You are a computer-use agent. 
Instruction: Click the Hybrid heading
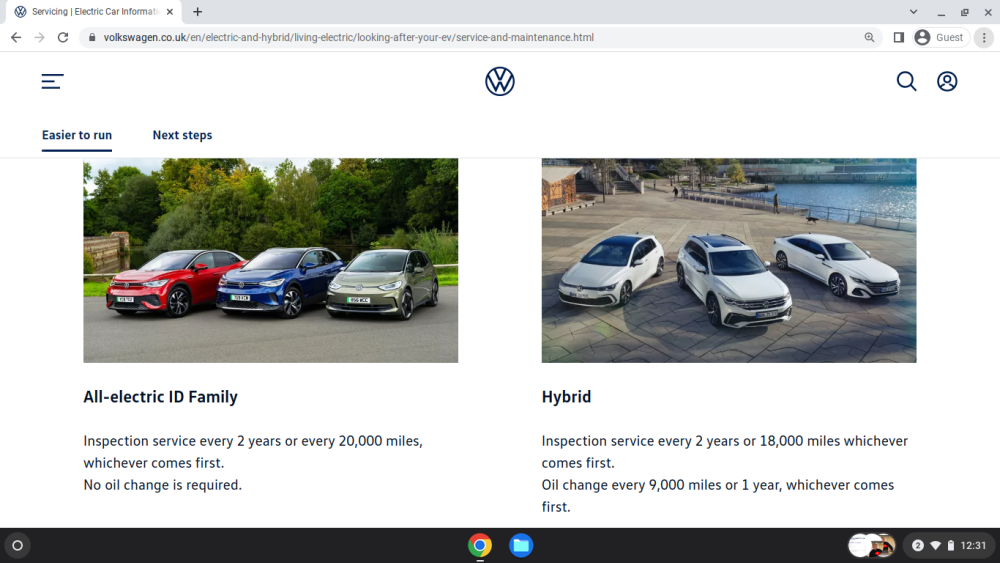click(566, 397)
